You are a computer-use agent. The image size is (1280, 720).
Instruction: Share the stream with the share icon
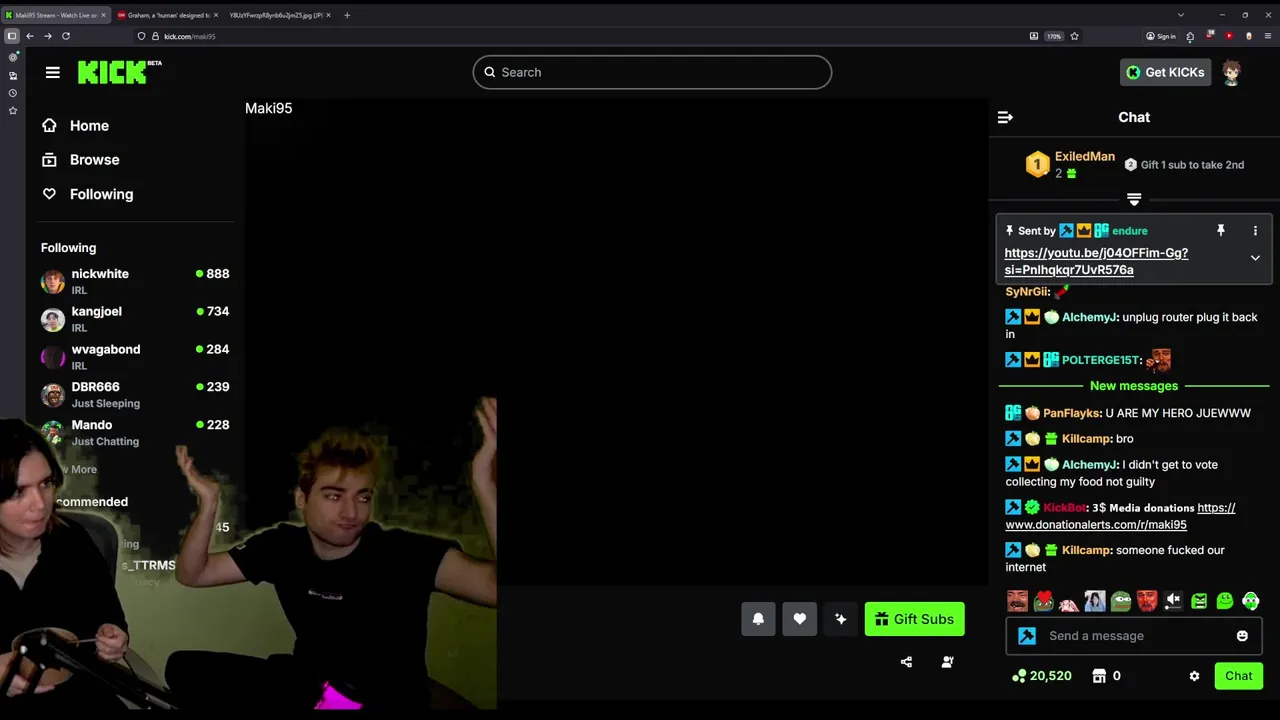[x=906, y=662]
